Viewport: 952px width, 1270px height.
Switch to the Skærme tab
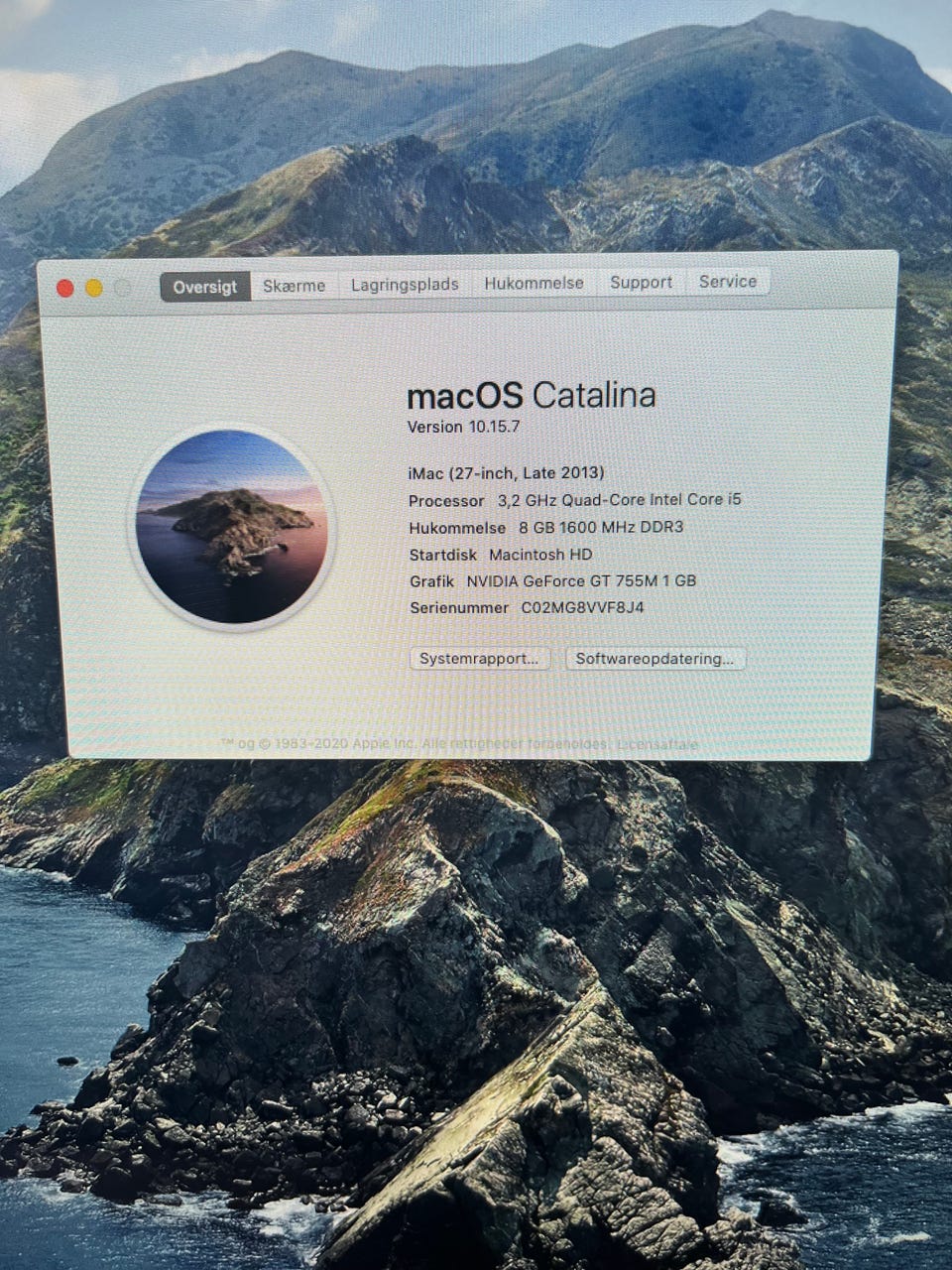point(294,286)
